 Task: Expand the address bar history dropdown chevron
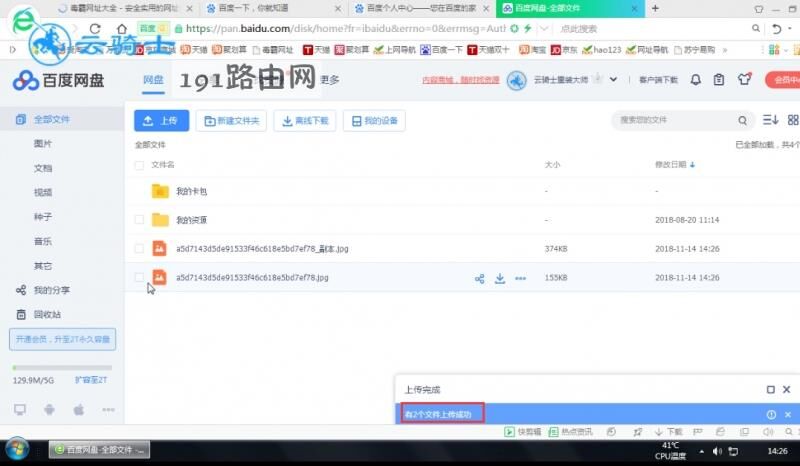tap(544, 29)
